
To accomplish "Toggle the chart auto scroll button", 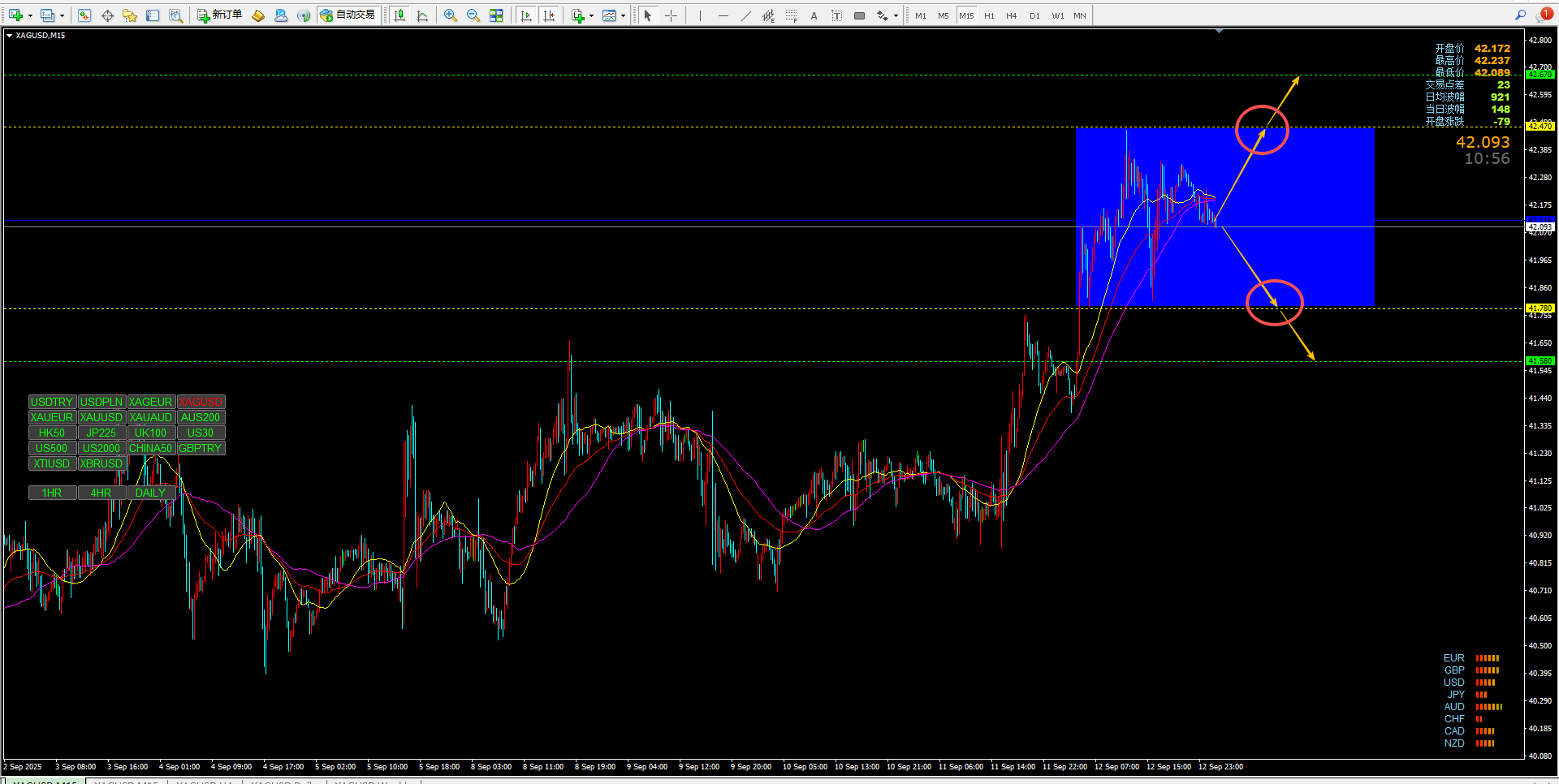I will point(526,15).
